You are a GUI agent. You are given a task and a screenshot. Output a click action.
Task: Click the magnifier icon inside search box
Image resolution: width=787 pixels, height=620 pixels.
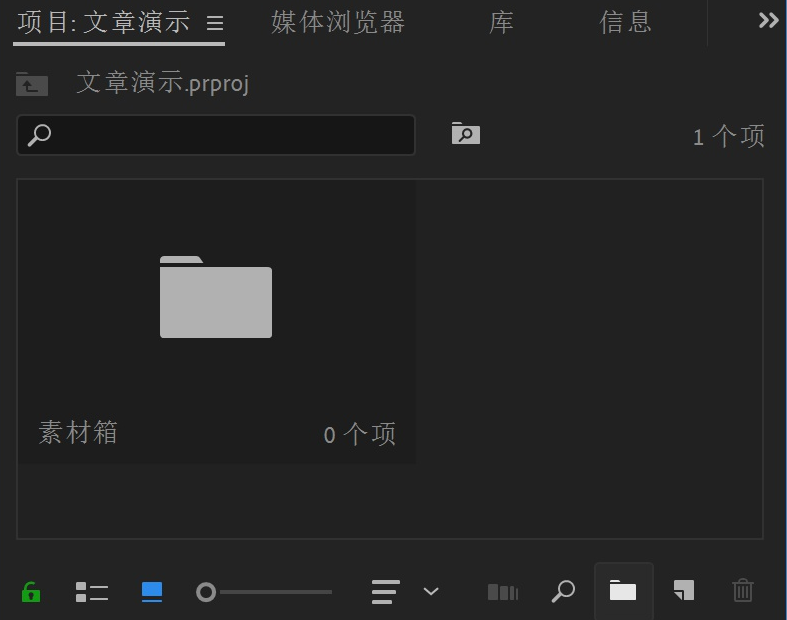pos(39,135)
